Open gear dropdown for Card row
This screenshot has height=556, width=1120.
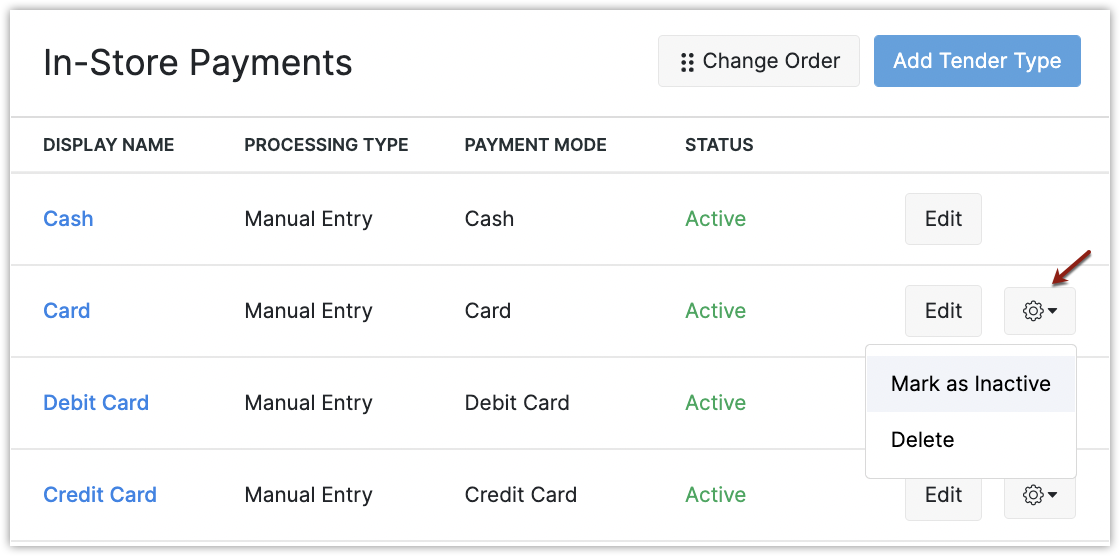1040,311
